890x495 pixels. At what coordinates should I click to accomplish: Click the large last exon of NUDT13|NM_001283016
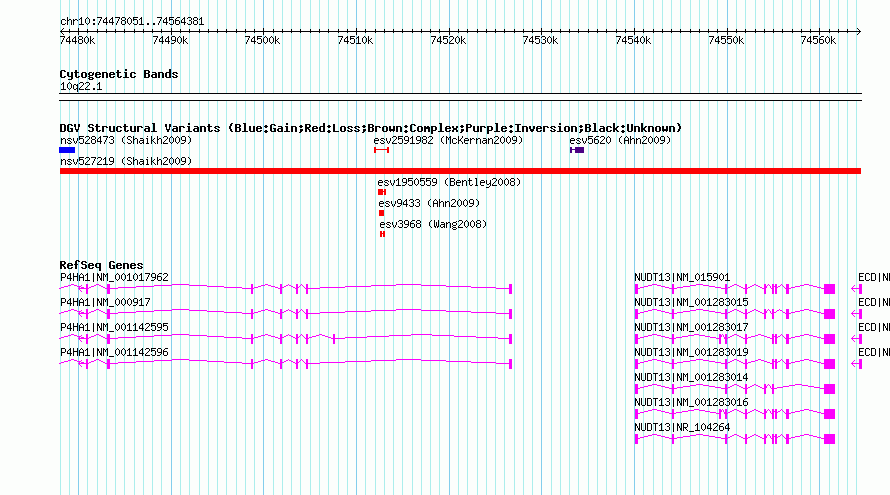tap(829, 414)
